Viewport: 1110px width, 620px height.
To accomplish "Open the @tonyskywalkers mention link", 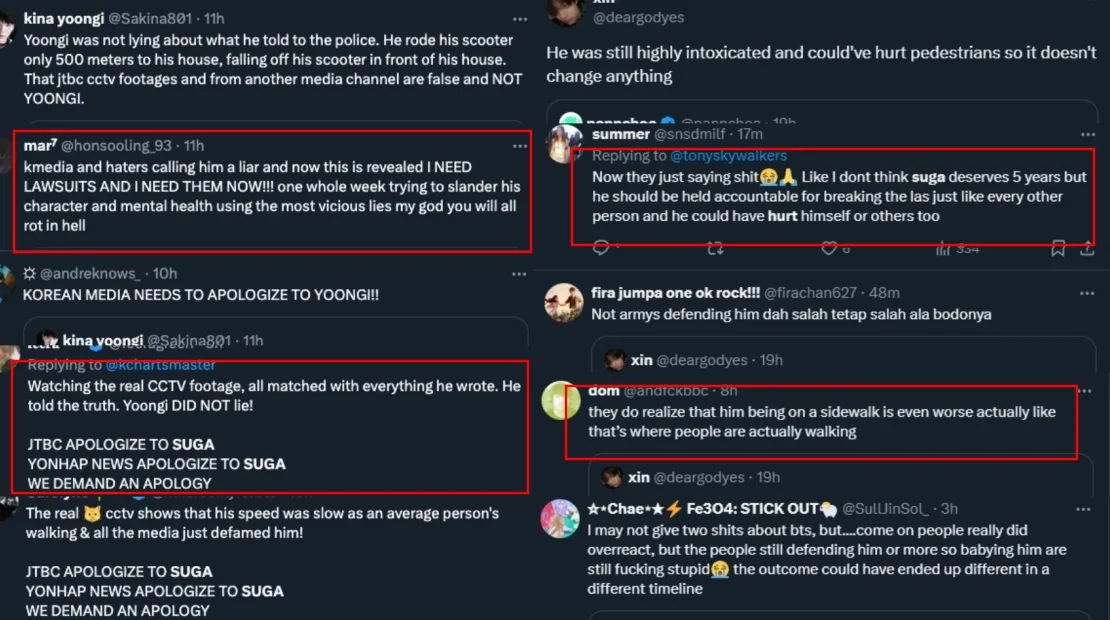I will tap(728, 156).
